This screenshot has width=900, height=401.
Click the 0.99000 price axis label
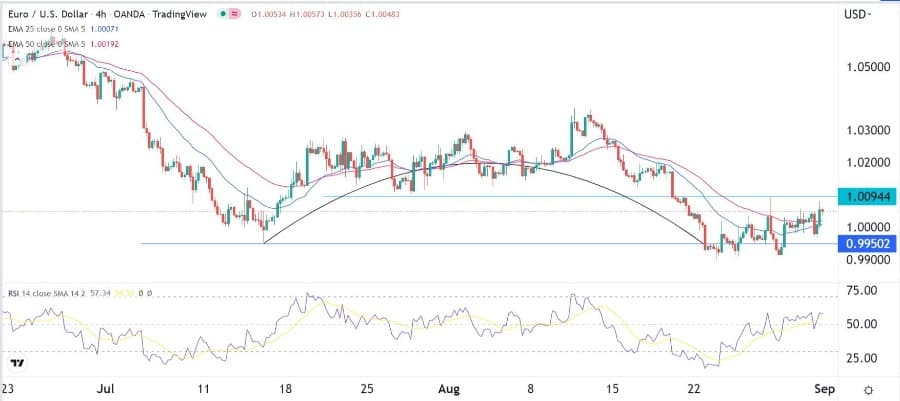[868, 260]
